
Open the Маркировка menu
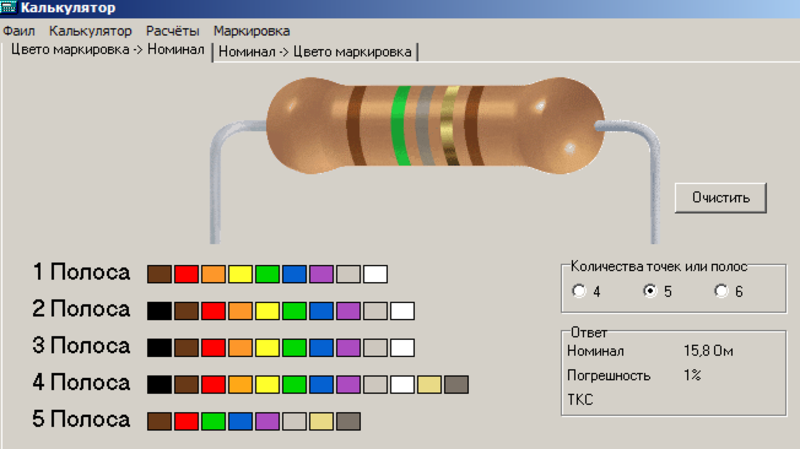pyautogui.click(x=252, y=31)
